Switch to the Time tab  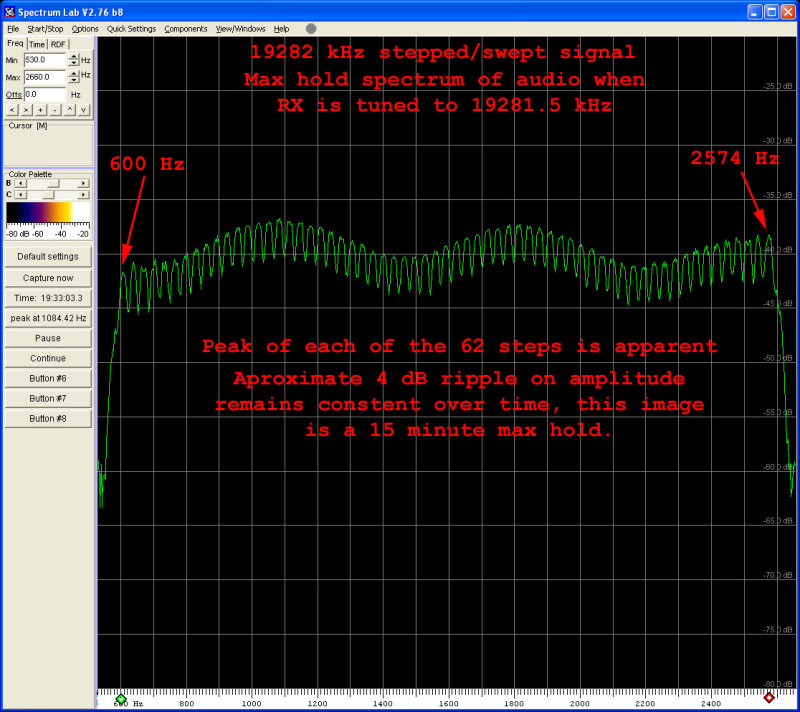[37, 44]
